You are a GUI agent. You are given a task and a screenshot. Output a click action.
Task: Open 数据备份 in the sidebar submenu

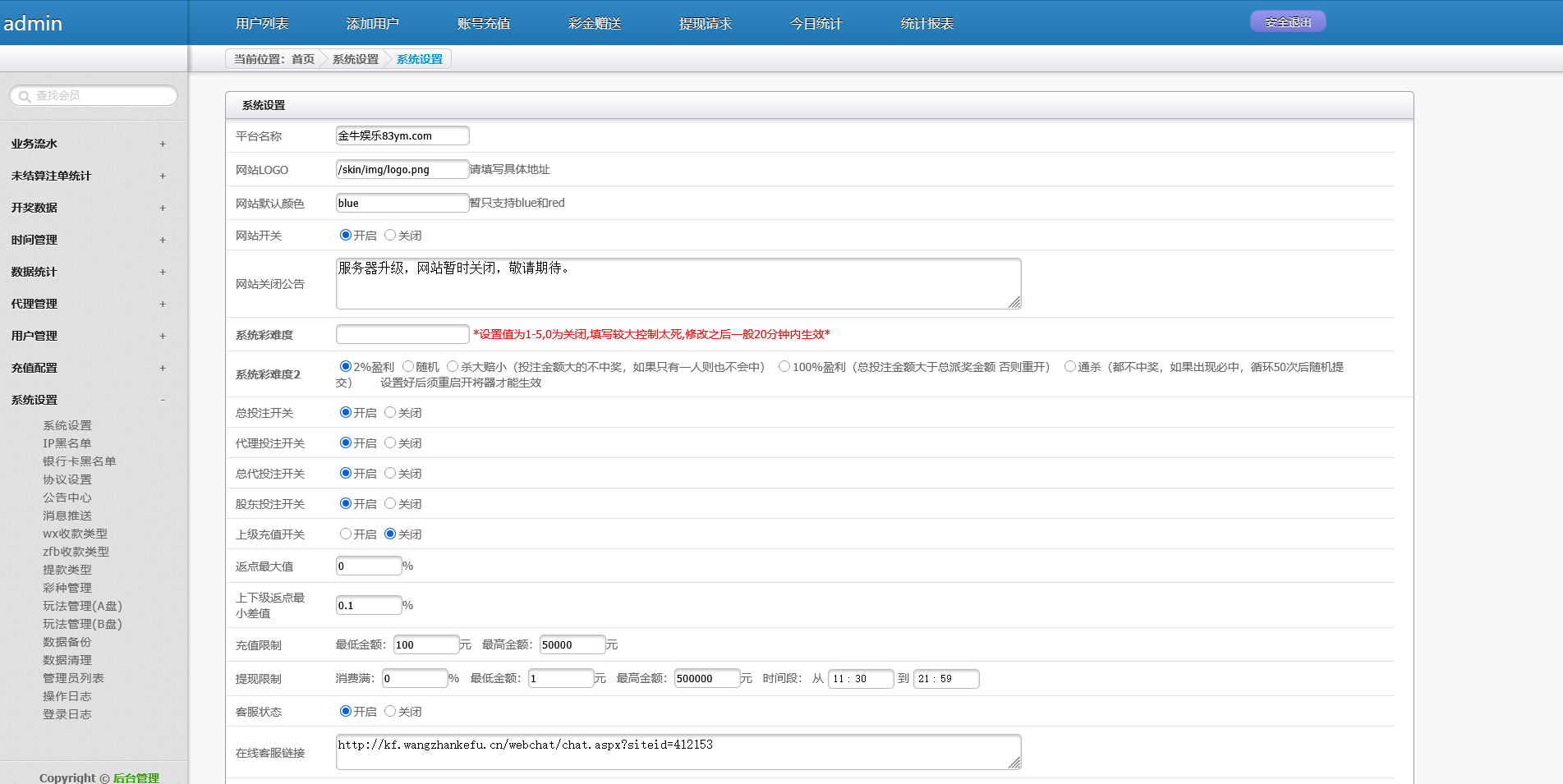(67, 642)
